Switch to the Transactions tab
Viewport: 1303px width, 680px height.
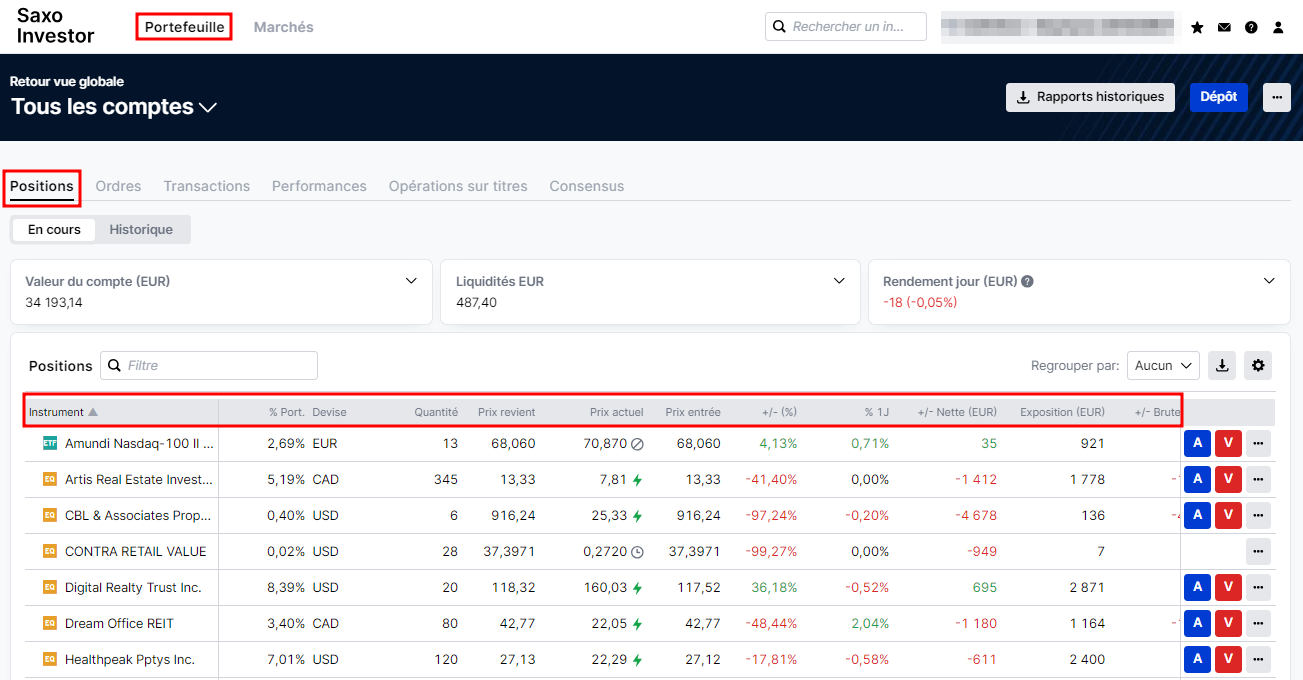pyautogui.click(x=207, y=186)
